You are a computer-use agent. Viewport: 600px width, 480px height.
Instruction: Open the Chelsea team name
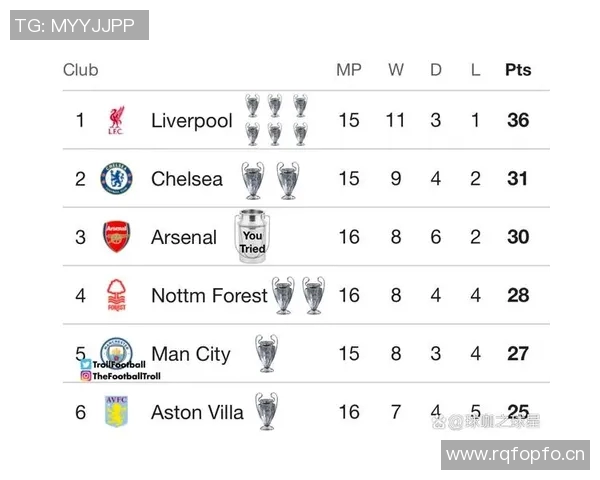coord(187,179)
